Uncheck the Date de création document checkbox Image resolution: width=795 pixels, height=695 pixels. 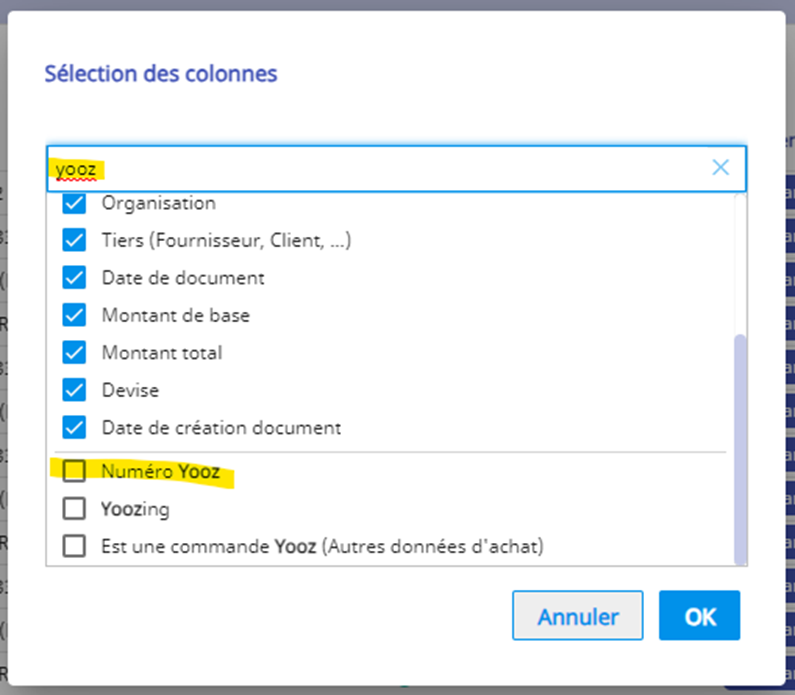(x=74, y=428)
